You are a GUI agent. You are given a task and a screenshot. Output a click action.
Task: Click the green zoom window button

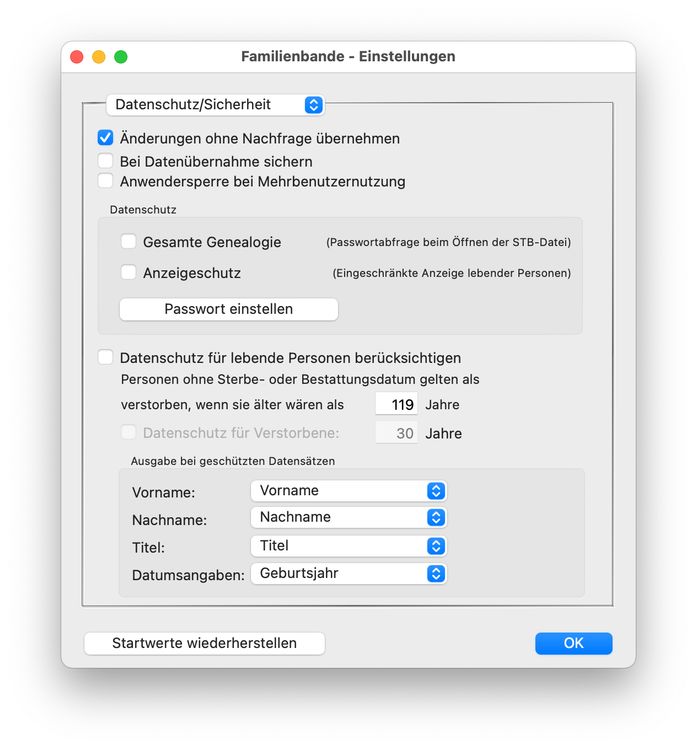point(121,57)
